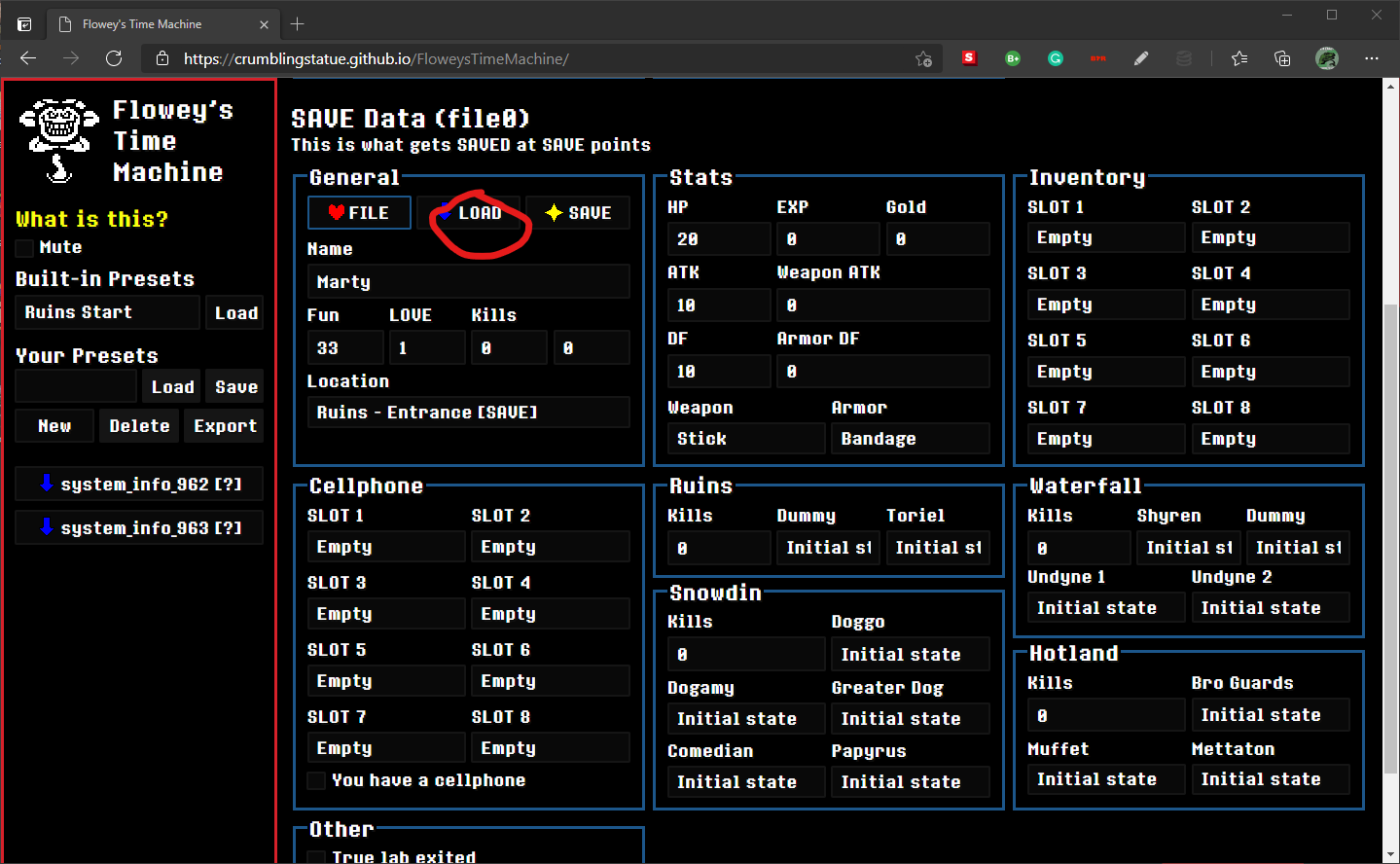
Task: Select the Flowey's Time Machine browser tab
Action: tap(162, 24)
